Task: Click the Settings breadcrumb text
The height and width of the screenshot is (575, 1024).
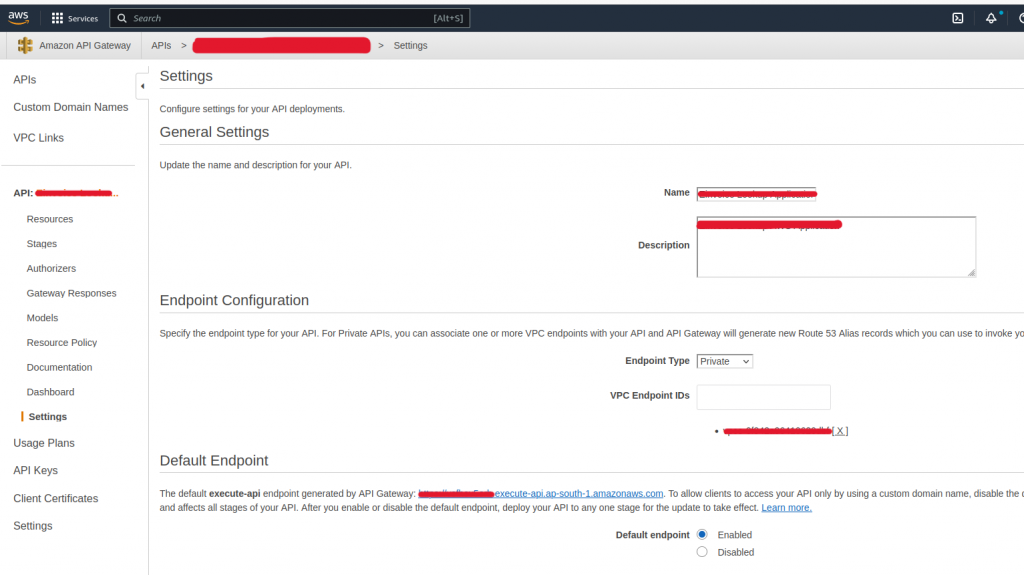Action: point(410,45)
